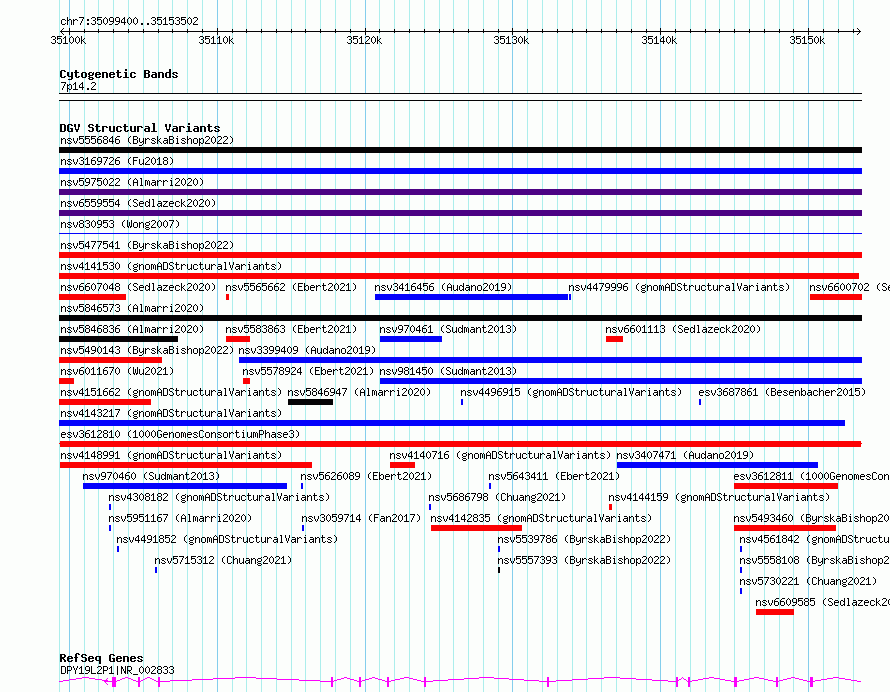The height and width of the screenshot is (692, 890).
Task: Select nsv4140716 gnomAD variant label
Action: [x=500, y=455]
